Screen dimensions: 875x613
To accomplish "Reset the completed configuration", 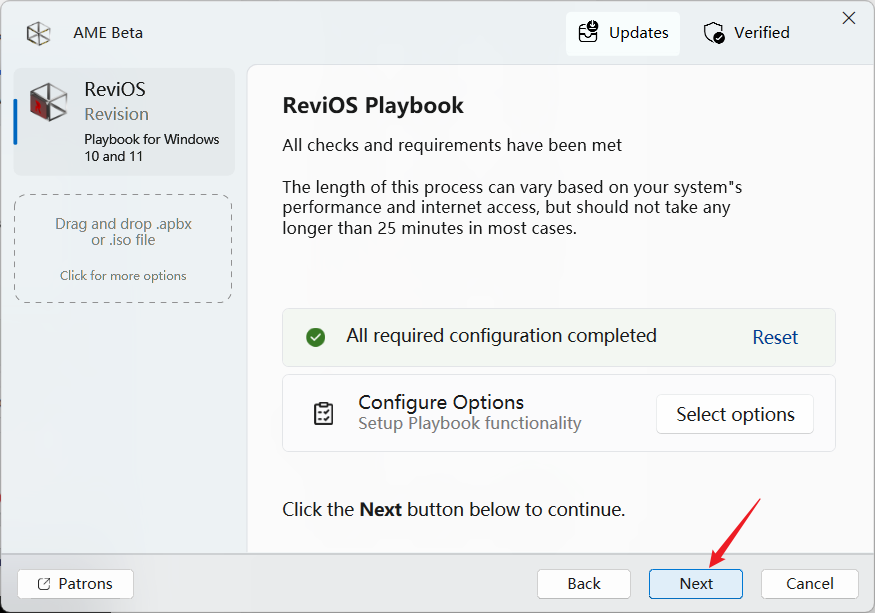I will (x=775, y=337).
